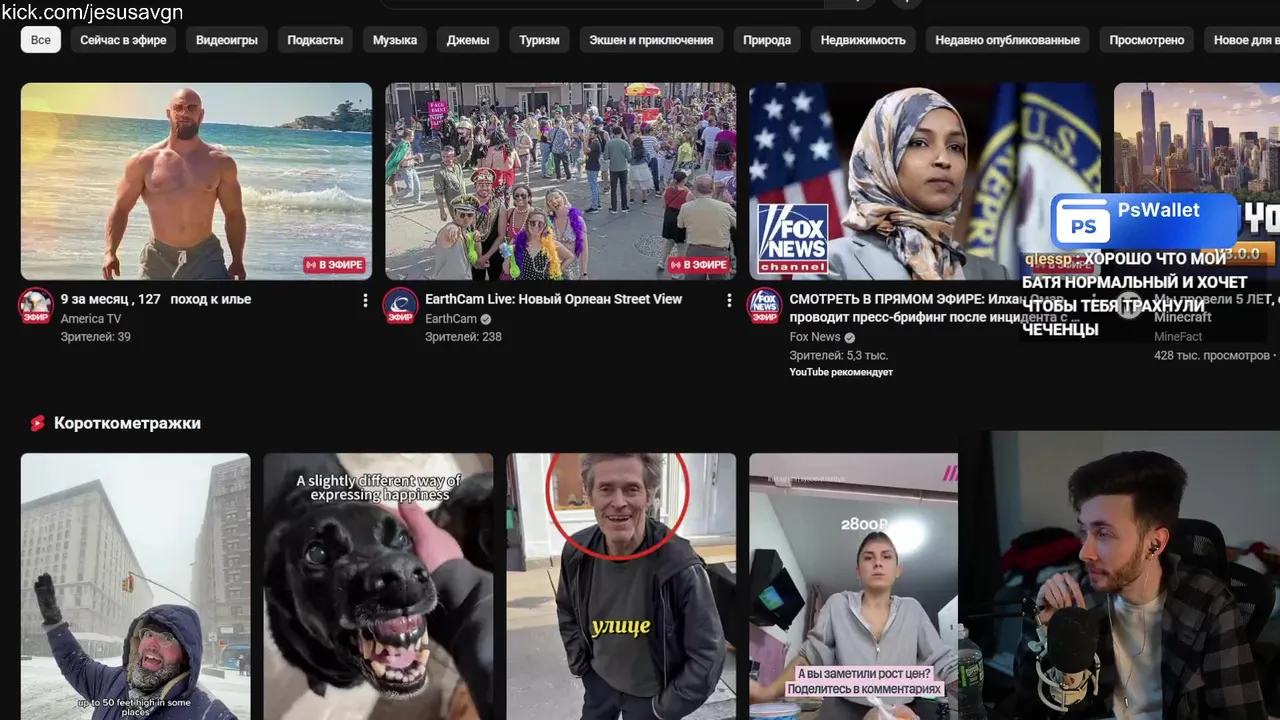Click the Shorts logo beside 'Короткометражки'

pyautogui.click(x=37, y=423)
